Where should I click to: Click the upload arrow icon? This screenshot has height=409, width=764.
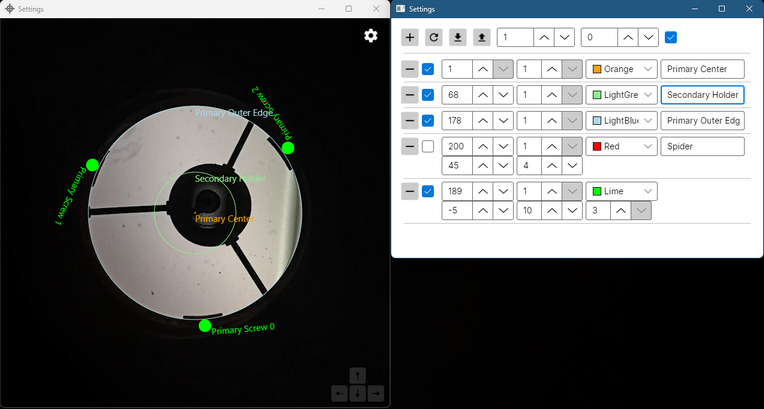(x=482, y=37)
